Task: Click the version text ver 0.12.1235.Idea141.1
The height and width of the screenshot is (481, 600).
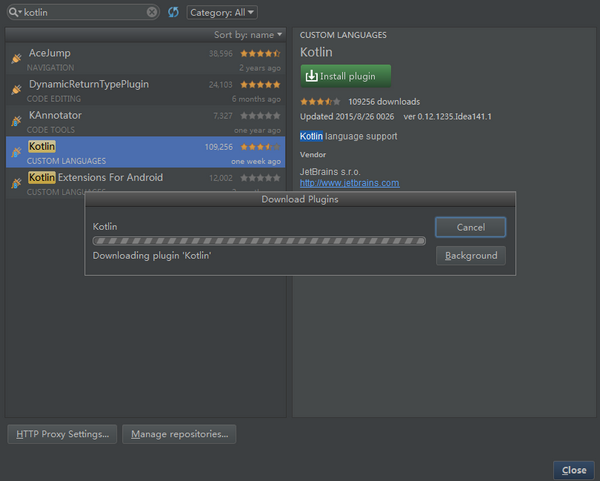Action: 447,117
